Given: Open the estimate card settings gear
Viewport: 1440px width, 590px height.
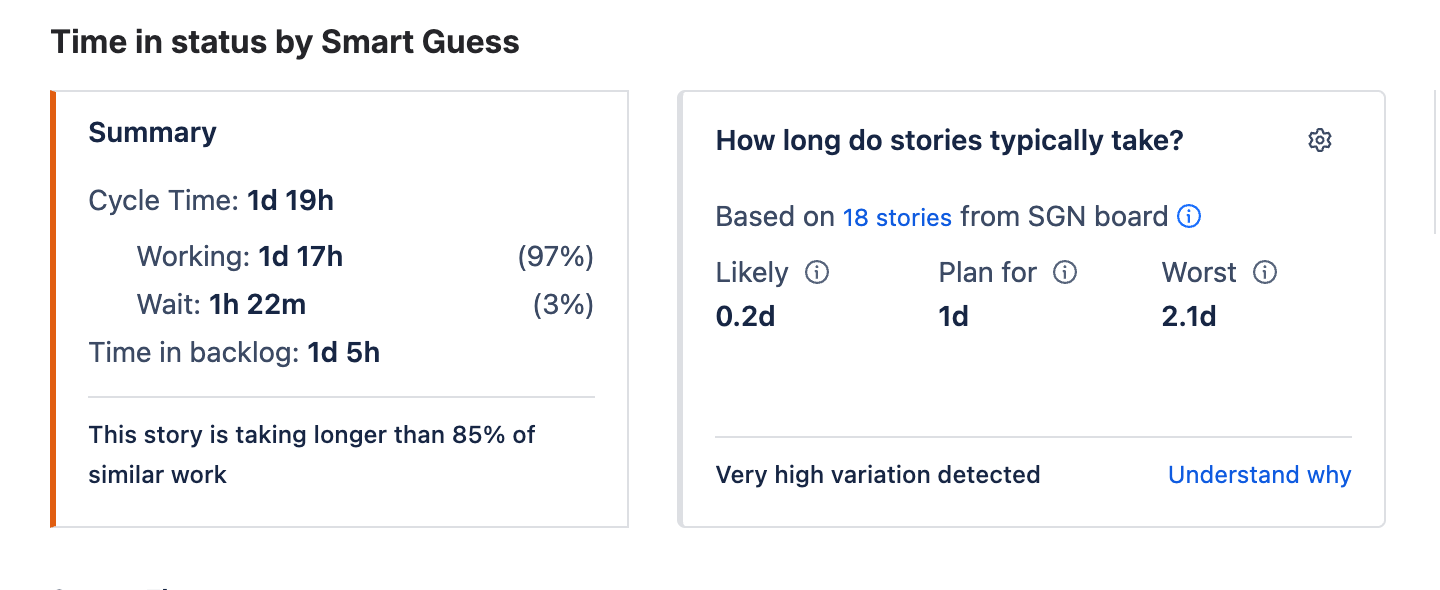Looking at the screenshot, I should click(1320, 141).
